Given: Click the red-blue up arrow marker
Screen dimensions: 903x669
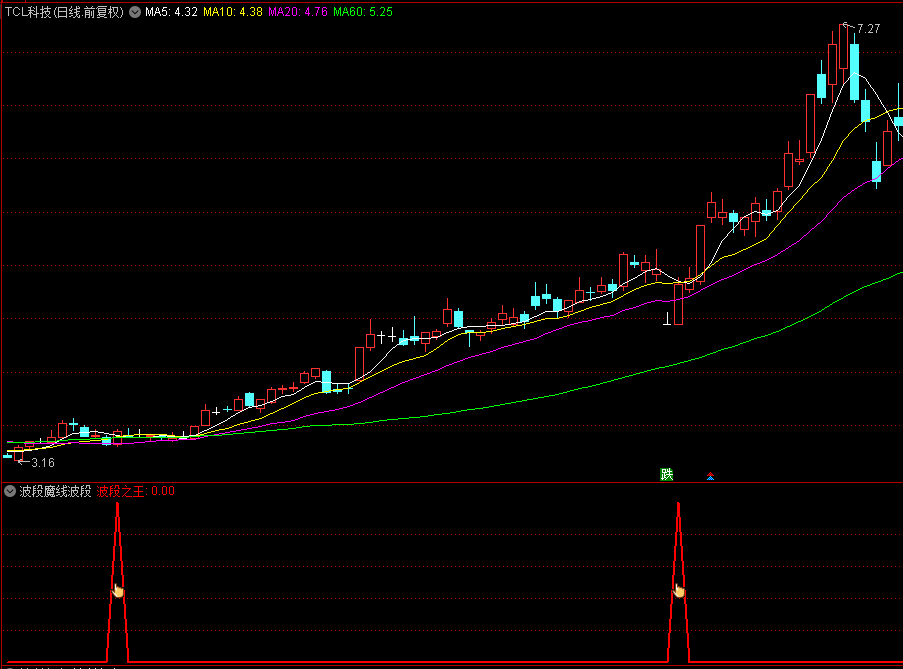Looking at the screenshot, I should [711, 476].
